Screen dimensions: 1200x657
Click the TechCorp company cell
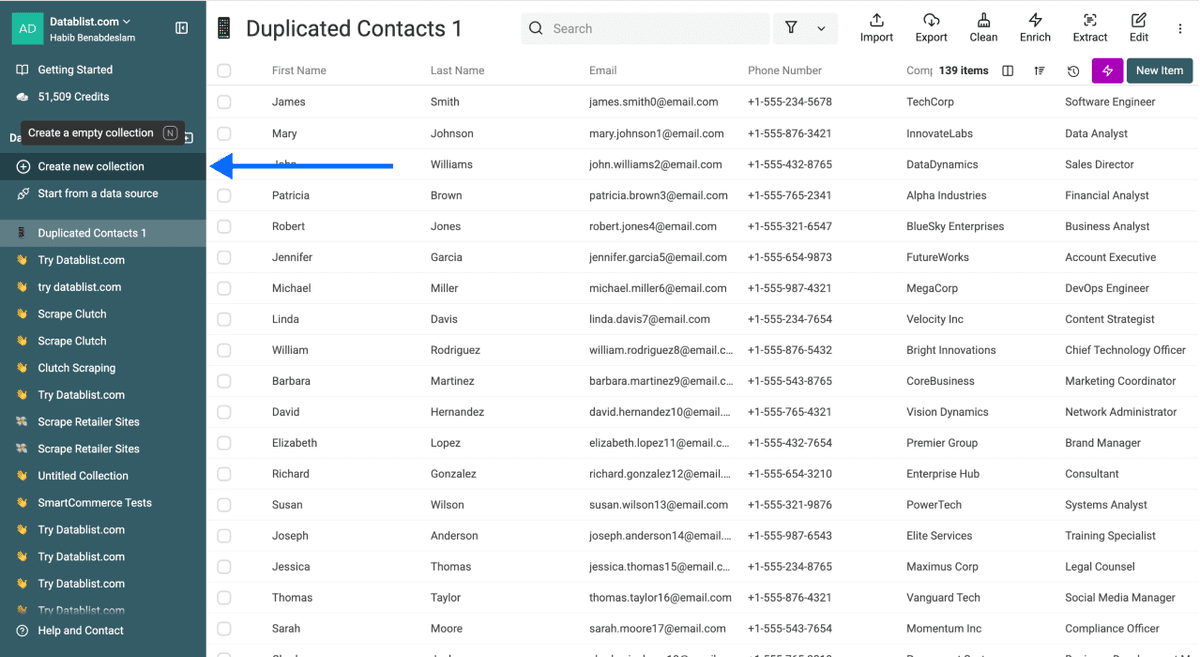tap(930, 102)
